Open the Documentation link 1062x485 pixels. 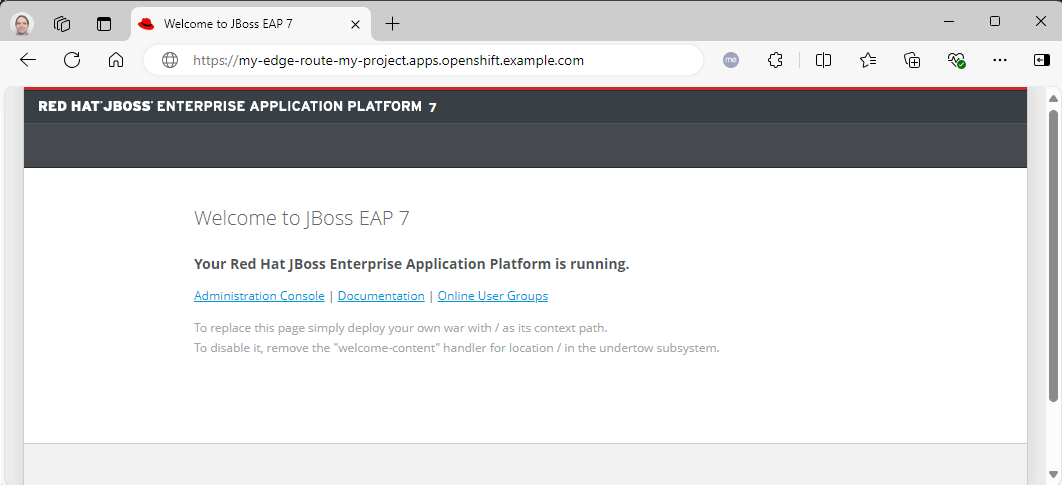381,296
